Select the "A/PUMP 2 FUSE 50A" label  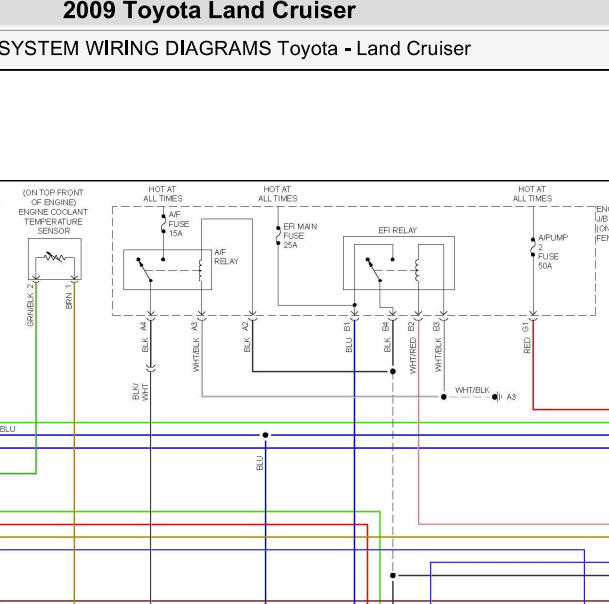tap(553, 252)
